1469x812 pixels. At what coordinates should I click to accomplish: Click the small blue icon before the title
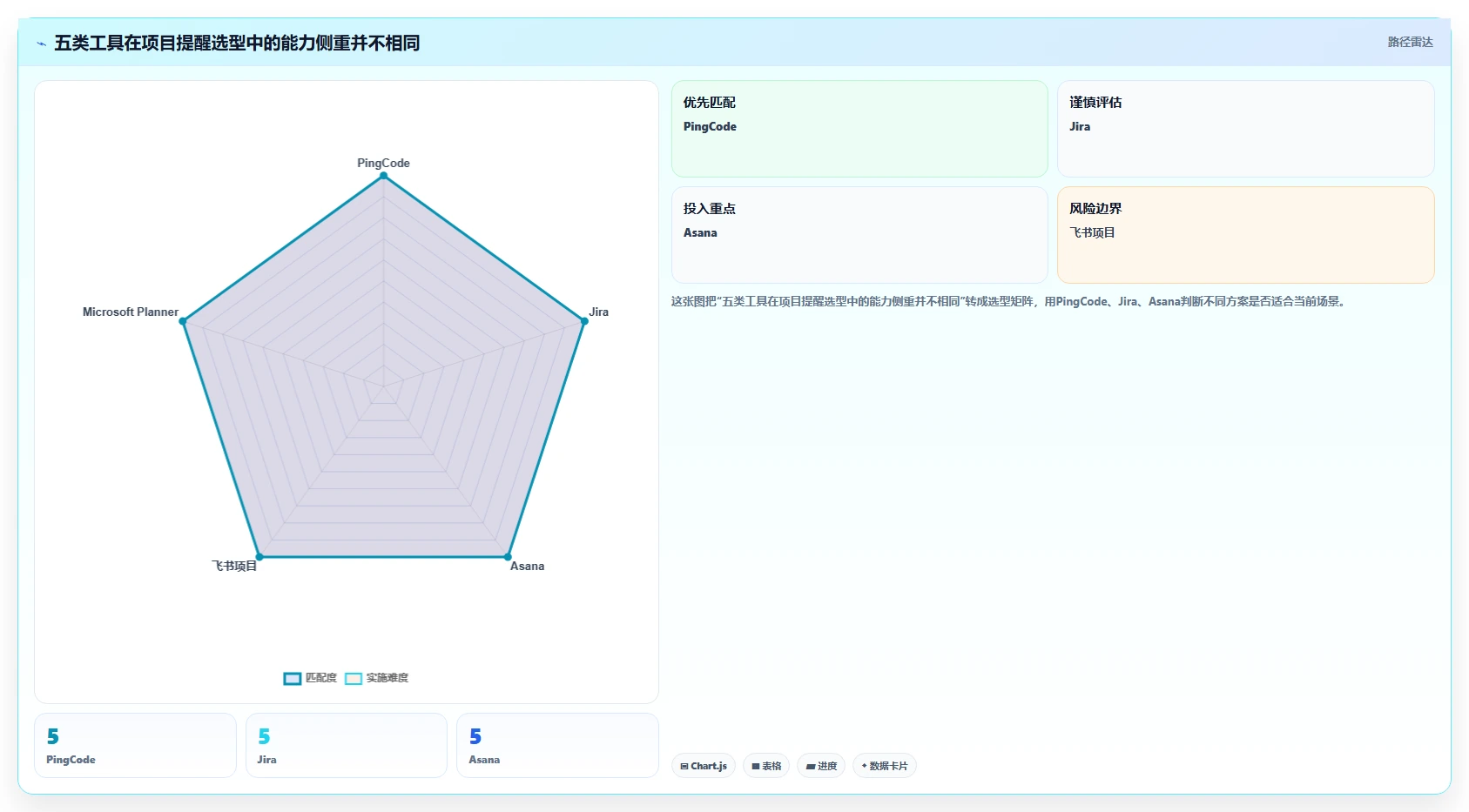41,44
